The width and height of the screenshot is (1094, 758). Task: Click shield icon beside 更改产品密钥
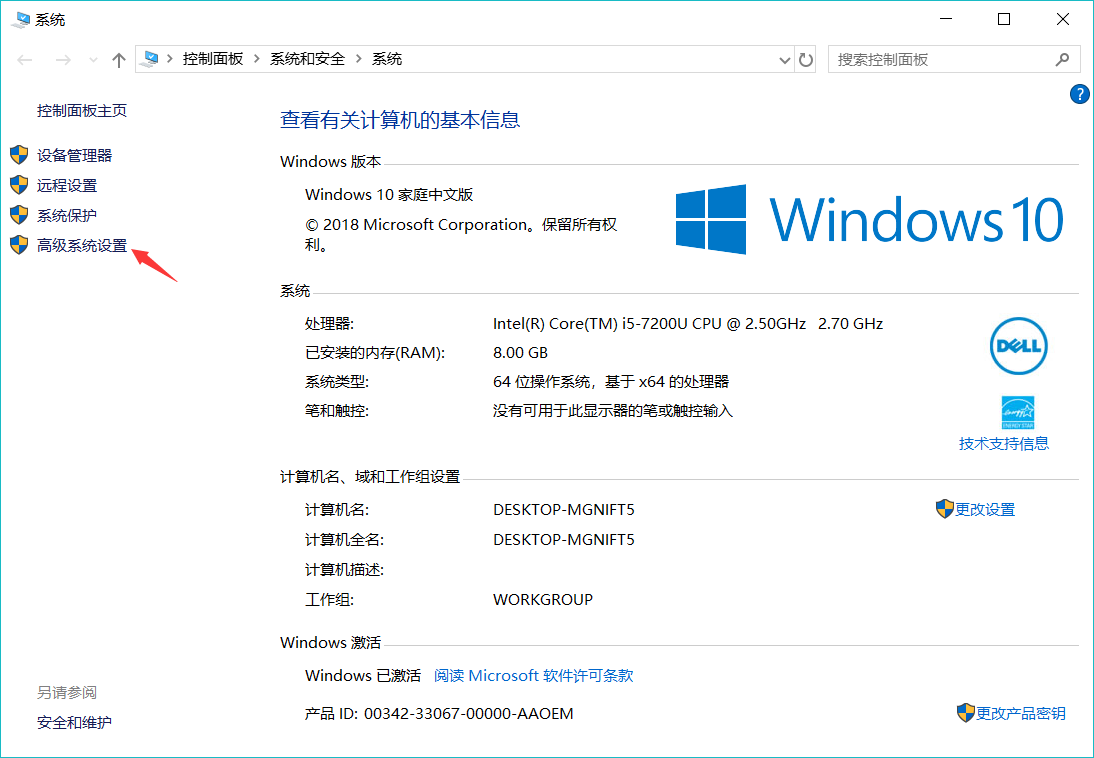[x=966, y=713]
